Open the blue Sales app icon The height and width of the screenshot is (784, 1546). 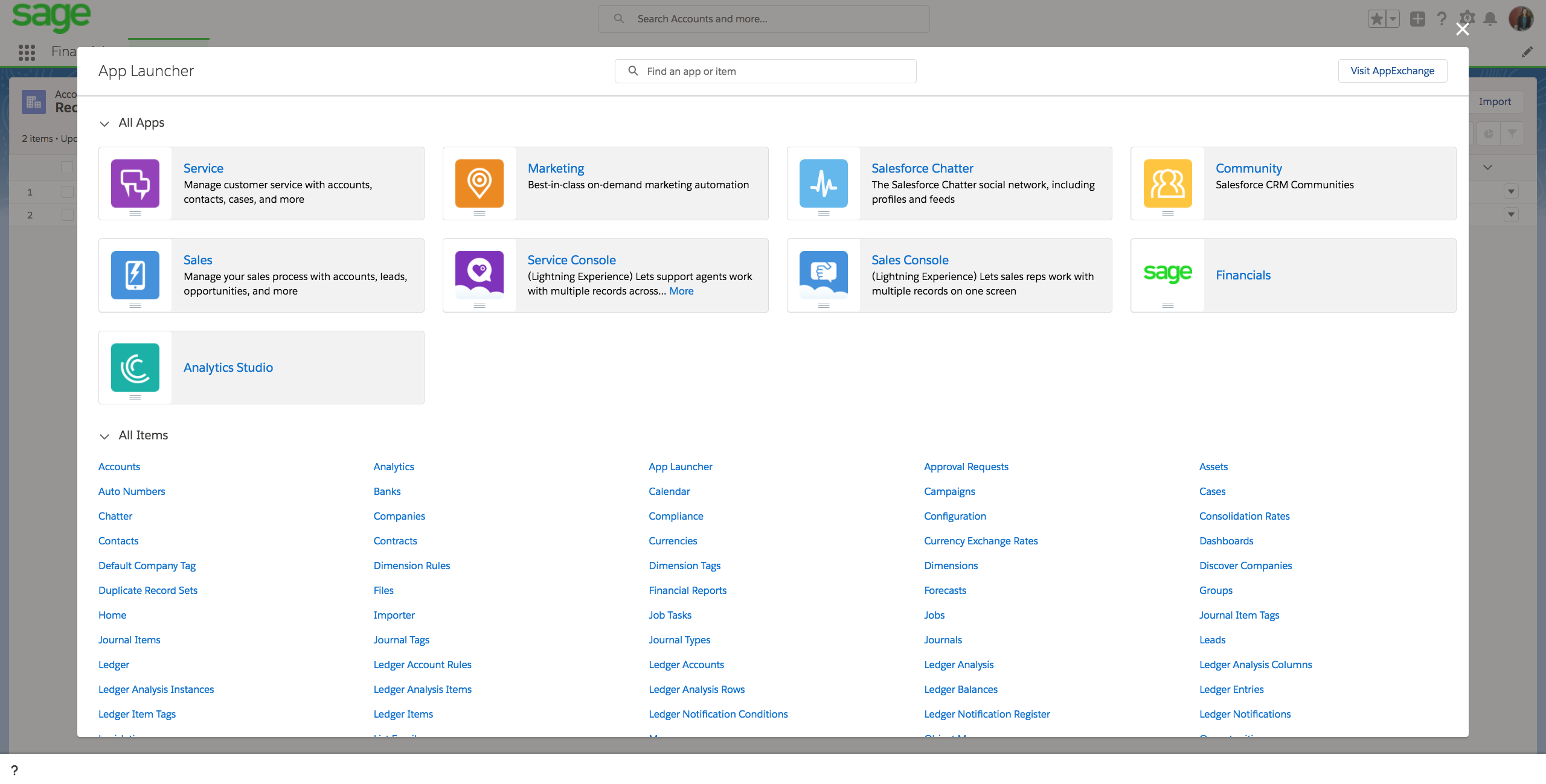[x=135, y=275]
